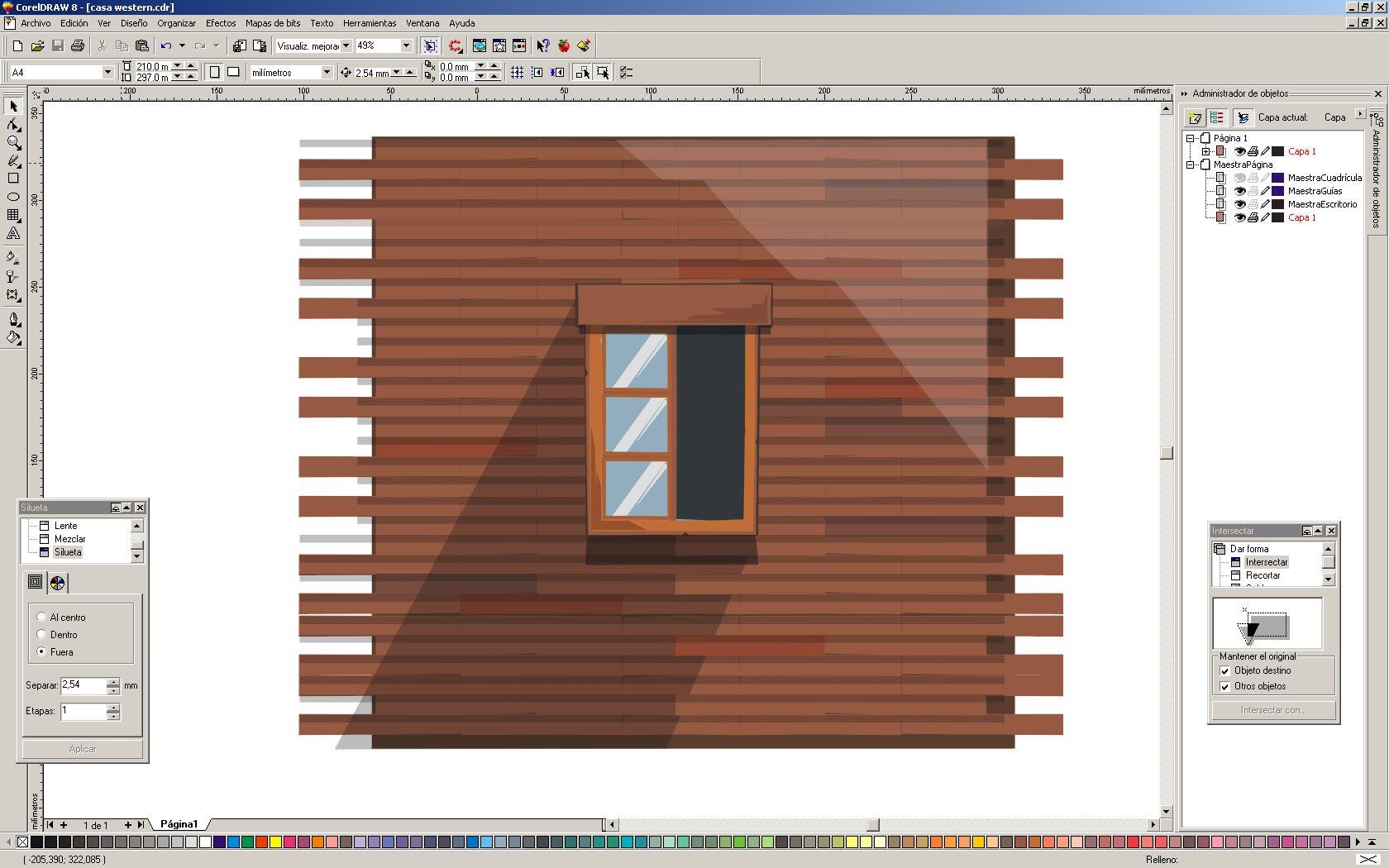Select the Ellipse tool
This screenshot has width=1389, height=868.
(13, 197)
